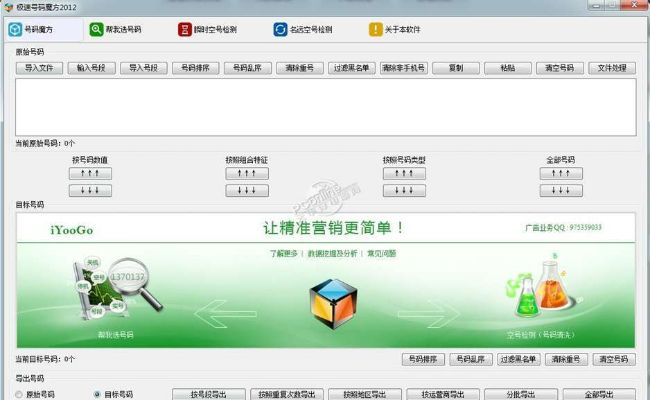
Task: Open the 数据挖掘及分析 link
Action: coord(332,253)
